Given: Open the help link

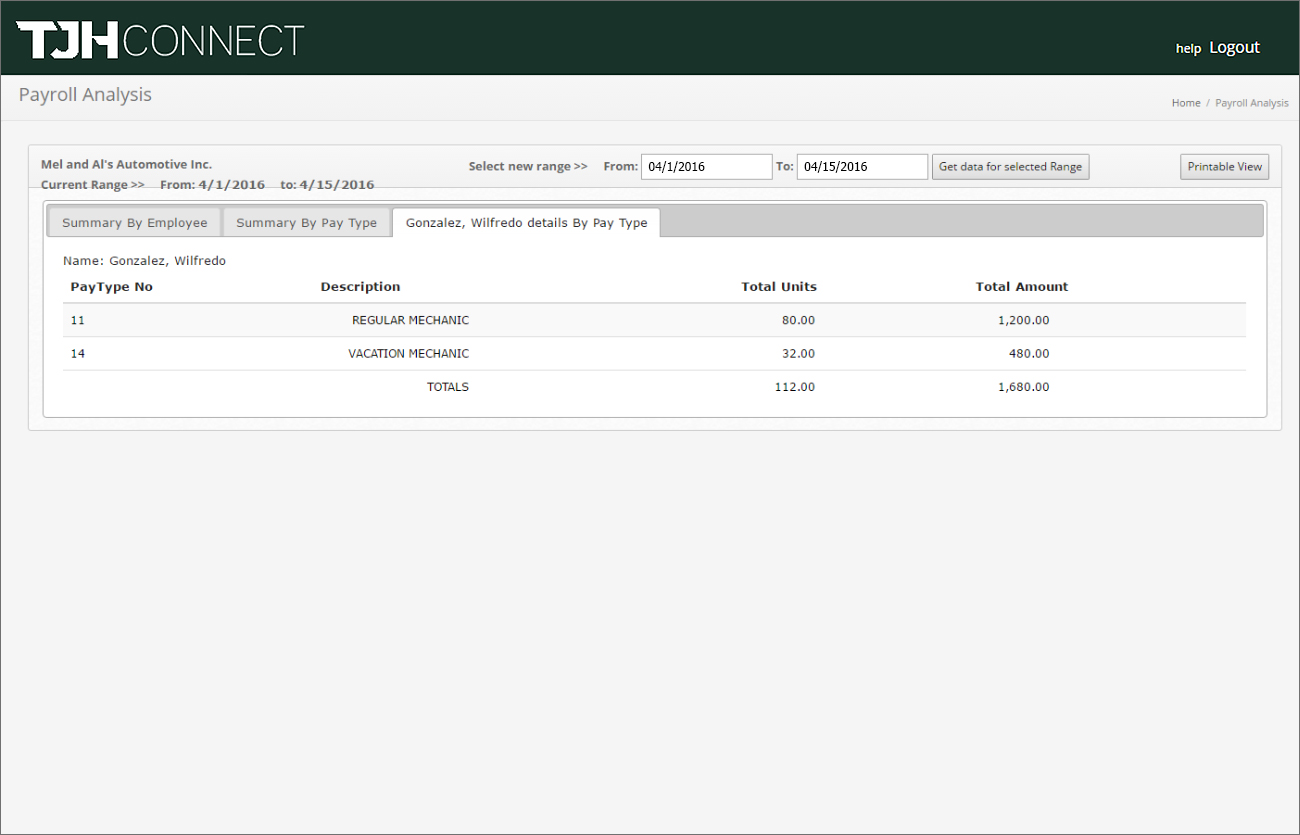Looking at the screenshot, I should point(1188,48).
